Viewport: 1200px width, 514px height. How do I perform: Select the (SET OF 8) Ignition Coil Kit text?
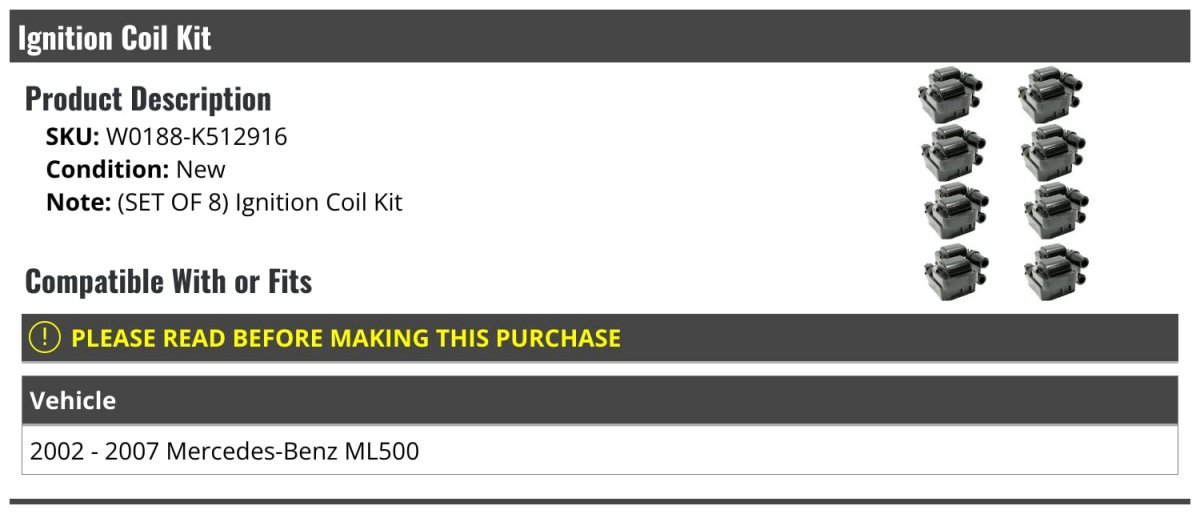[259, 202]
